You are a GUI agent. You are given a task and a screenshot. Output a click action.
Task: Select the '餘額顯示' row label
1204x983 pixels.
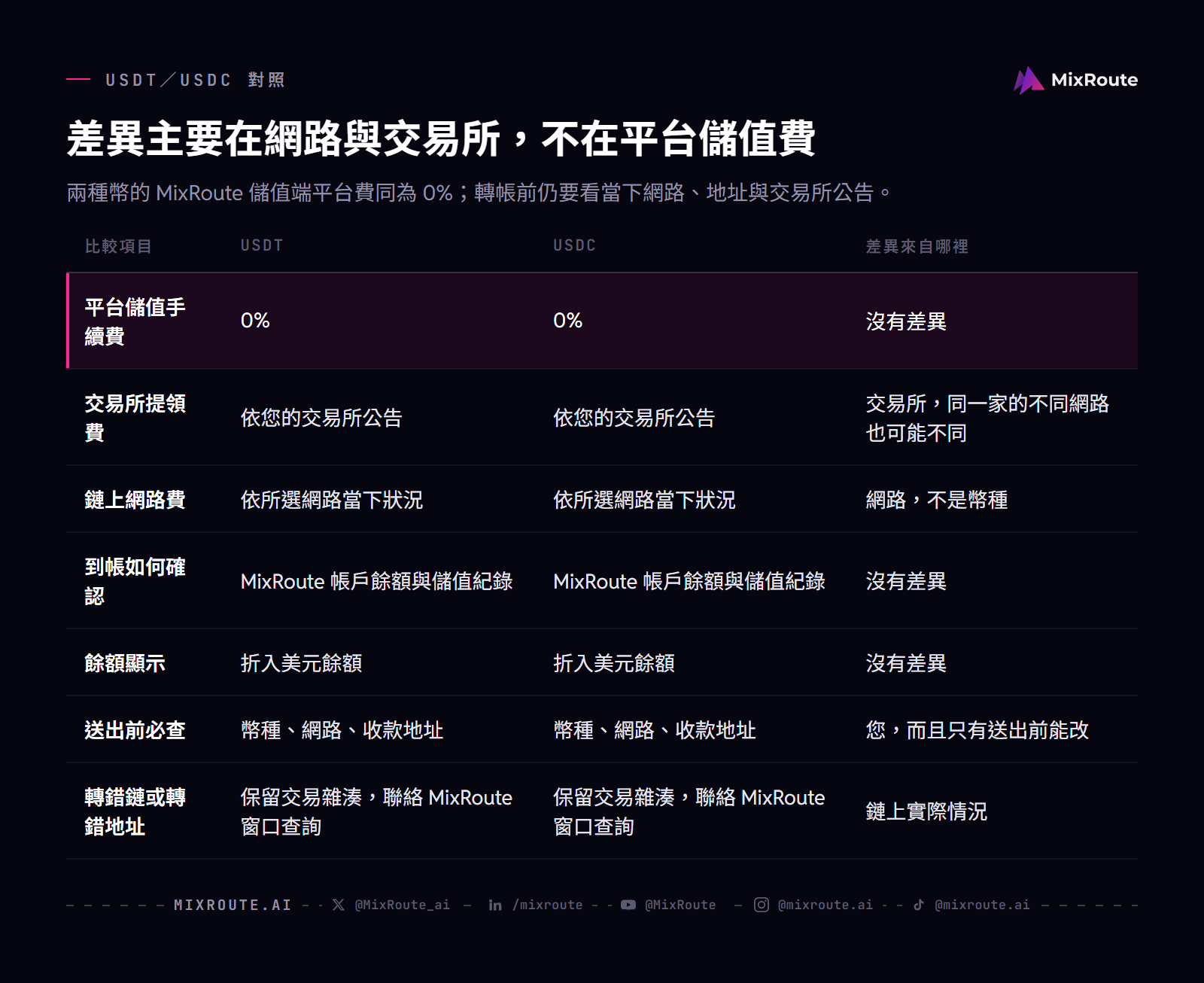click(125, 663)
